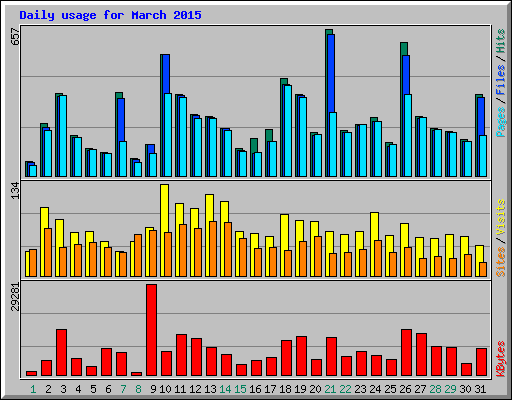The height and width of the screenshot is (400, 512).
Task: Click day 30 on the x-axis
Action: 465,389
